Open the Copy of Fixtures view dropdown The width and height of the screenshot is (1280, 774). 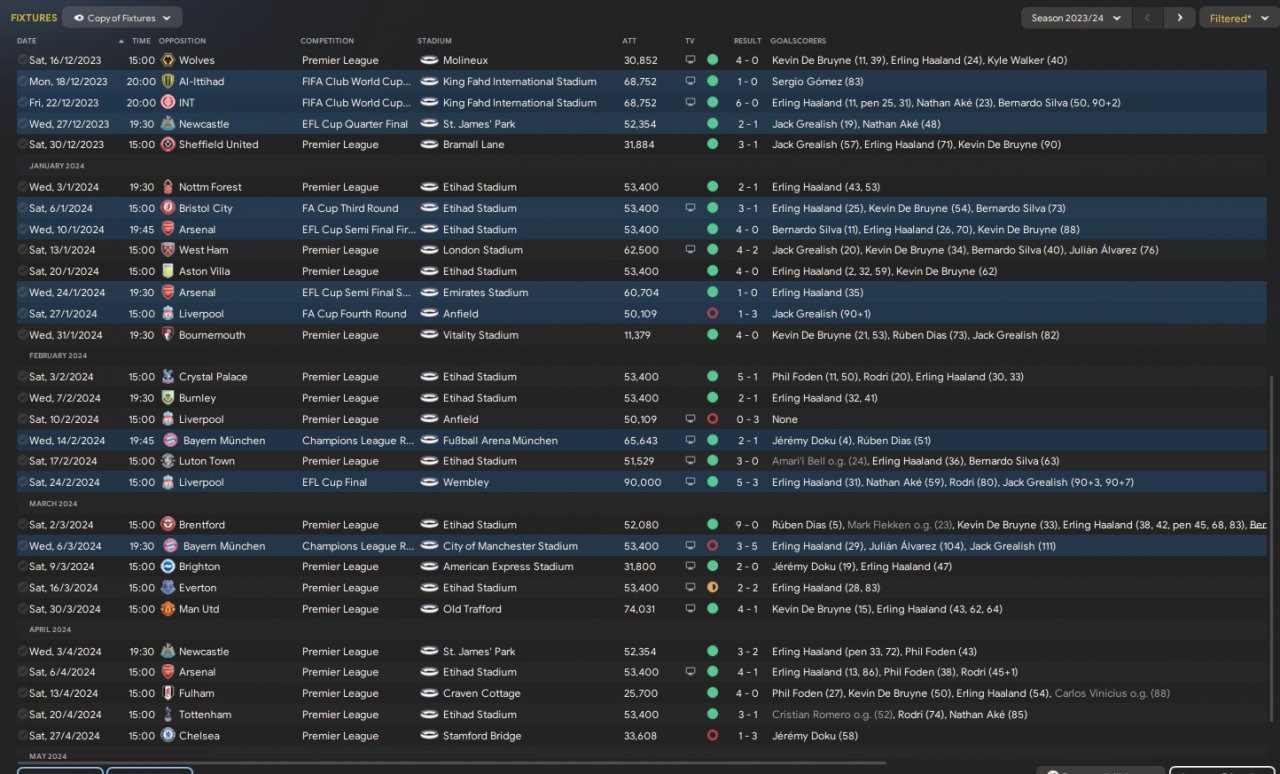click(x=122, y=18)
